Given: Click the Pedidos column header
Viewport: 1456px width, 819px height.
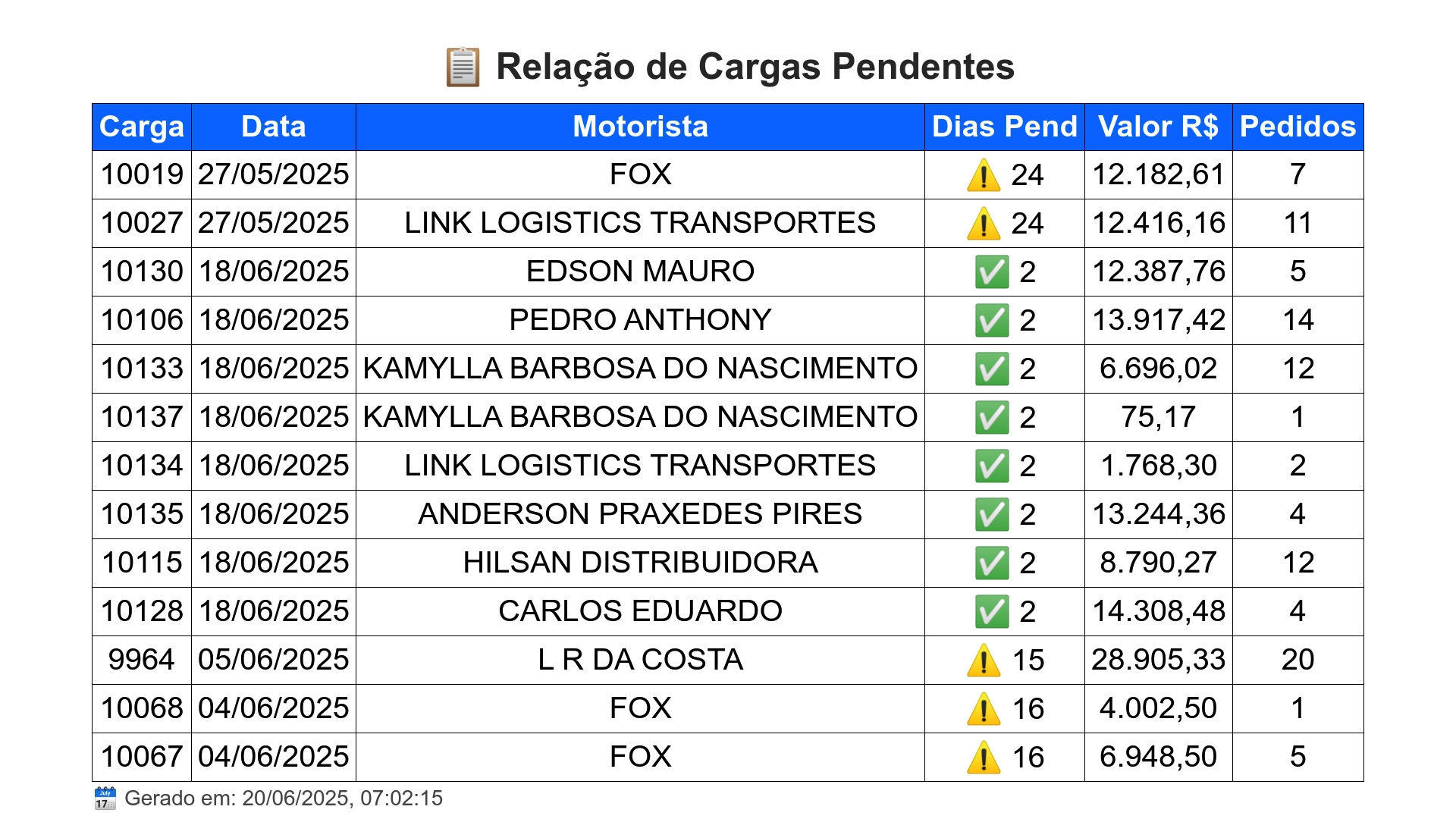Looking at the screenshot, I should point(1298,127).
